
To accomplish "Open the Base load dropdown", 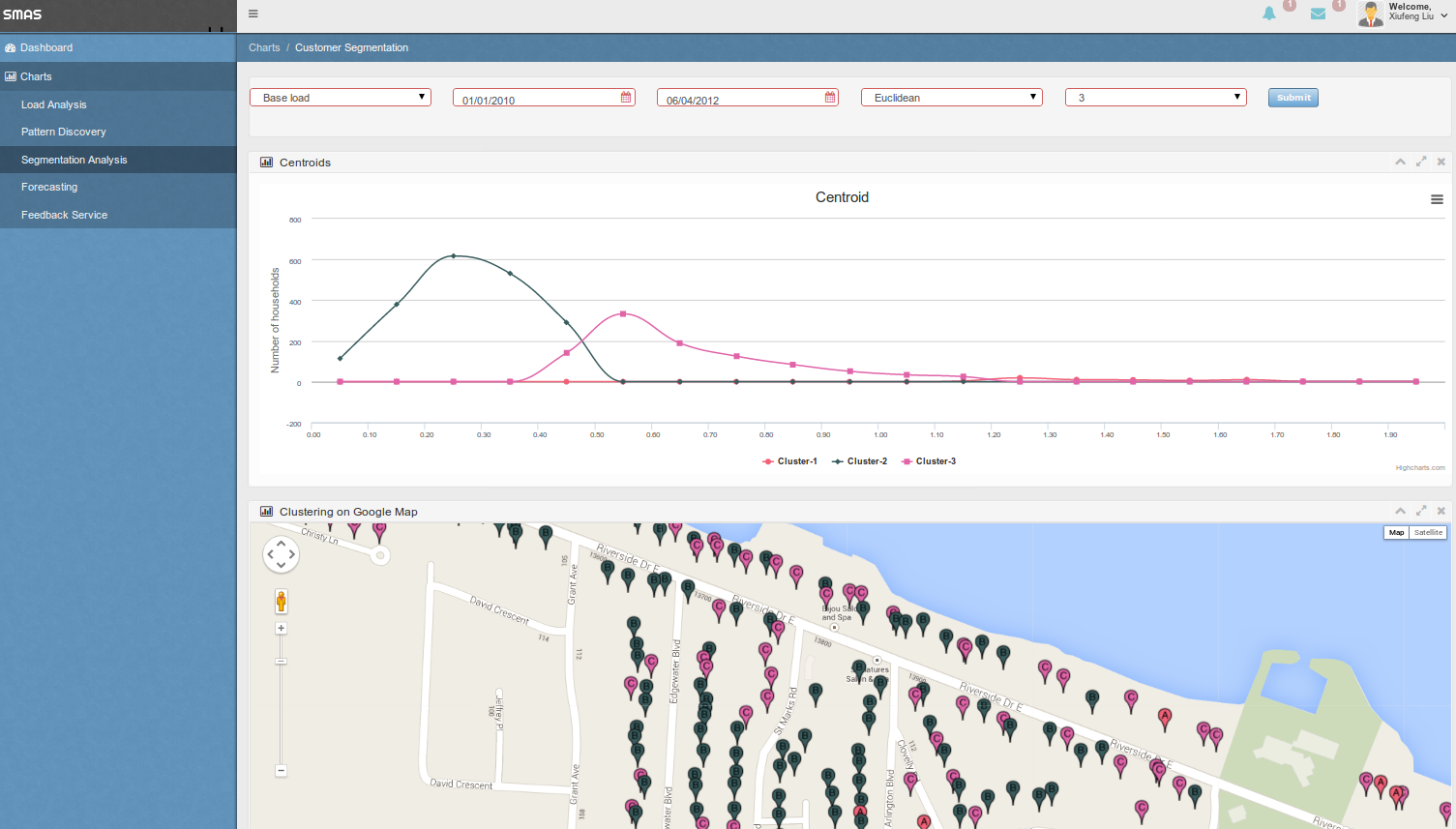I will pyautogui.click(x=341, y=98).
